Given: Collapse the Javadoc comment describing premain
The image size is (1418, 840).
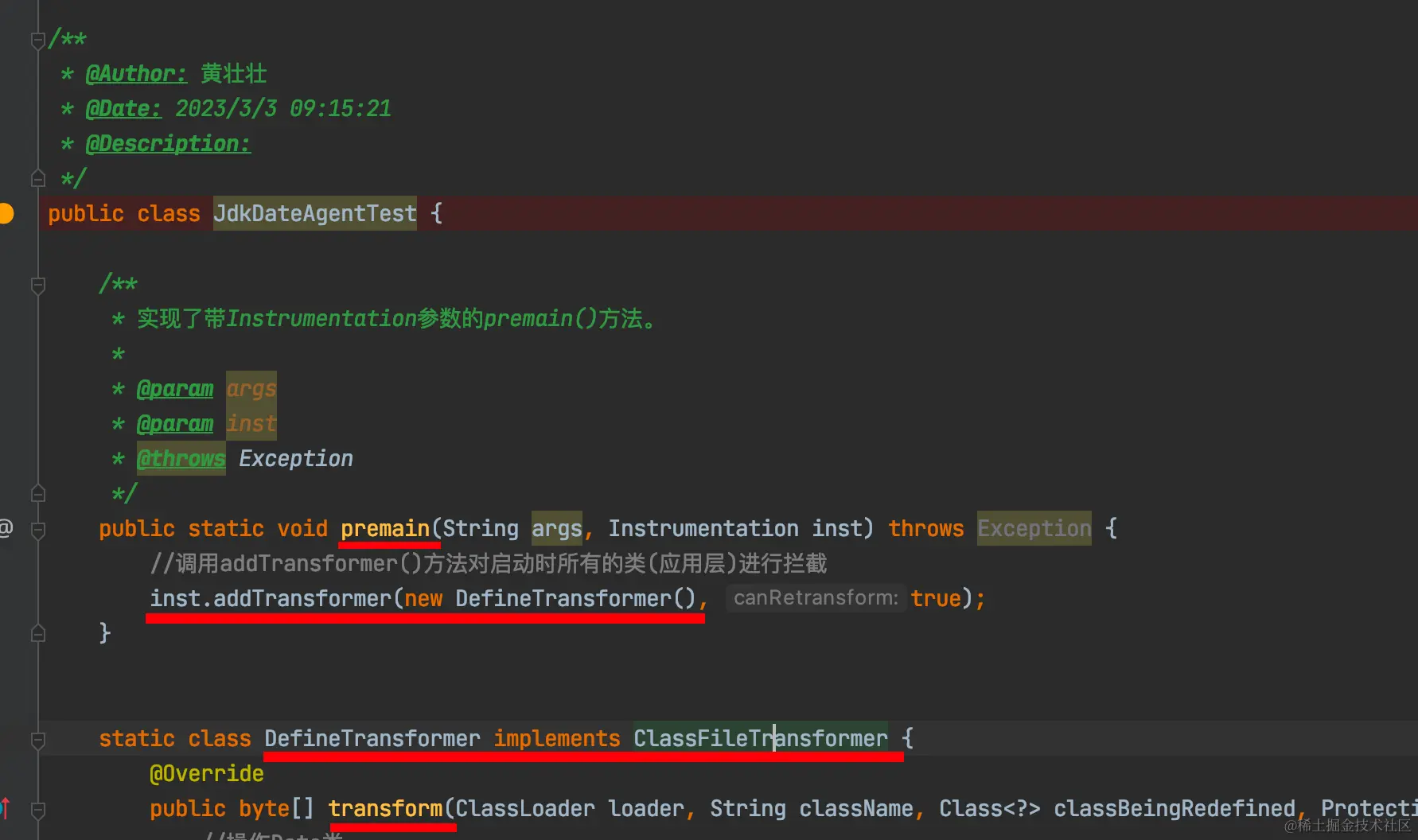Looking at the screenshot, I should pos(37,285).
